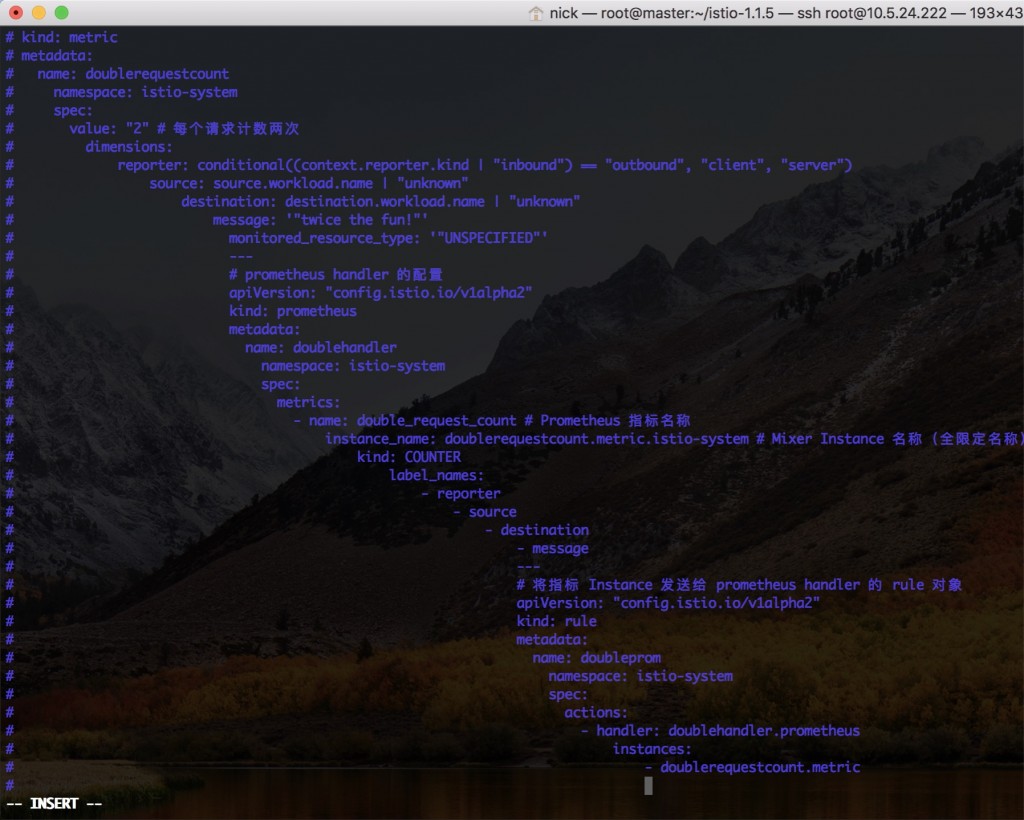Screen dimensions: 1024x820
Task: Click the 'actions:' line
Action: pyautogui.click(x=596, y=714)
